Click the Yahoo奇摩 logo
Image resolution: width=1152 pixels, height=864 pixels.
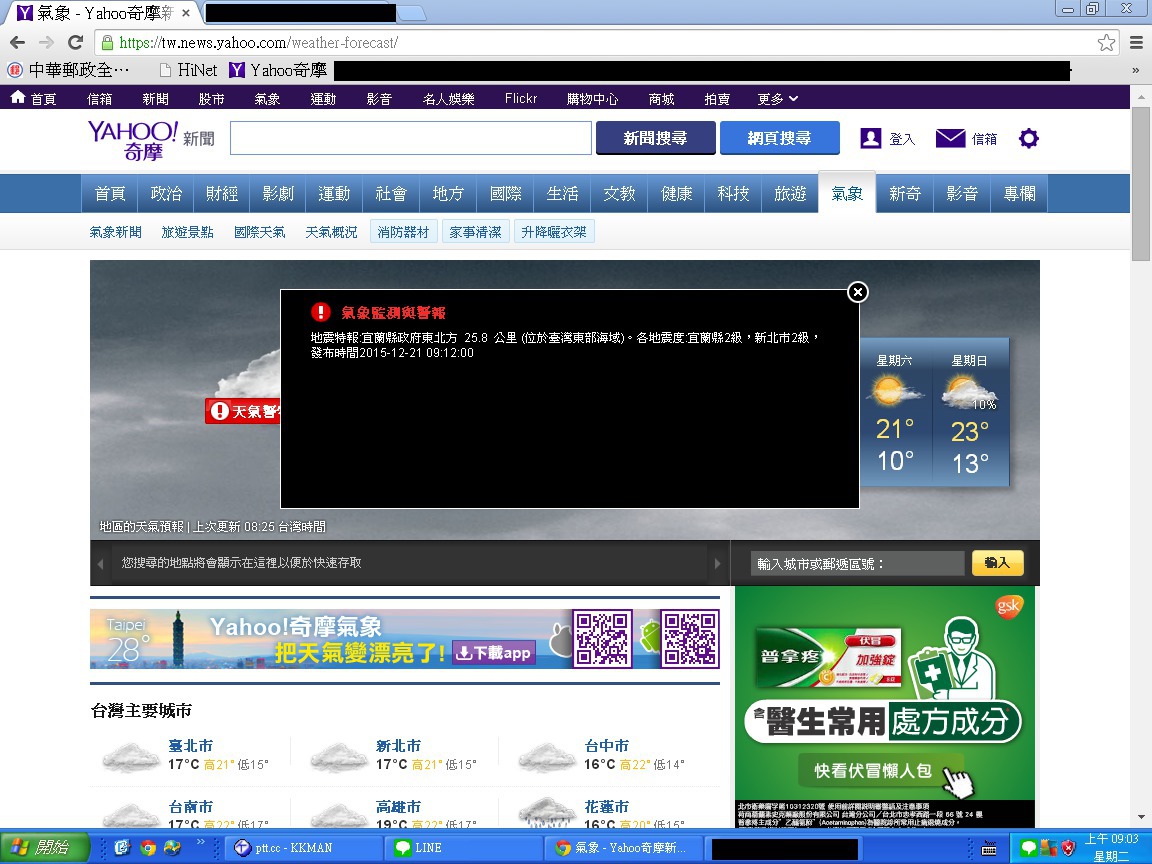pyautogui.click(x=133, y=140)
